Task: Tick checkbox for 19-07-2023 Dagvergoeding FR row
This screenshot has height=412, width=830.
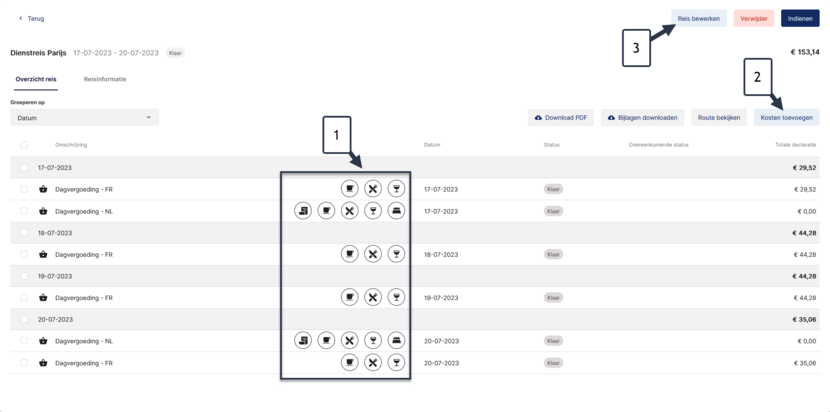Action: [24, 298]
